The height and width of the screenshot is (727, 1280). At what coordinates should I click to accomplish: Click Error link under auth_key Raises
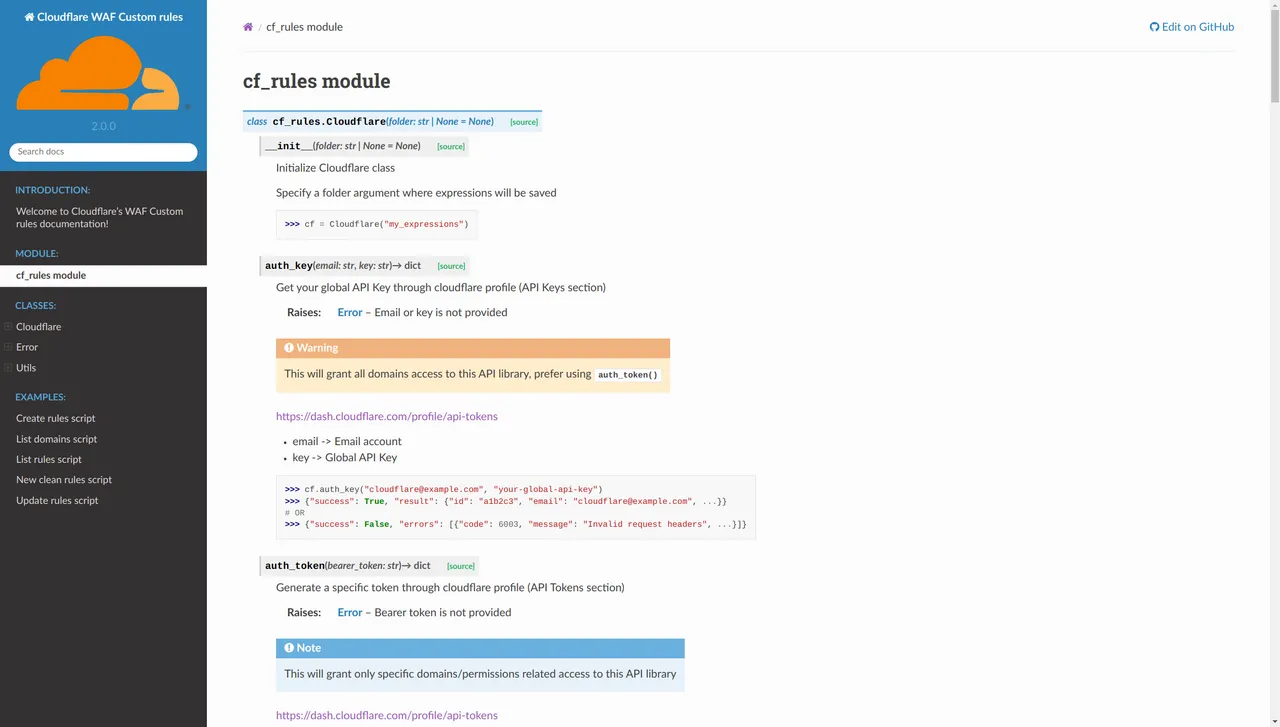click(x=350, y=313)
